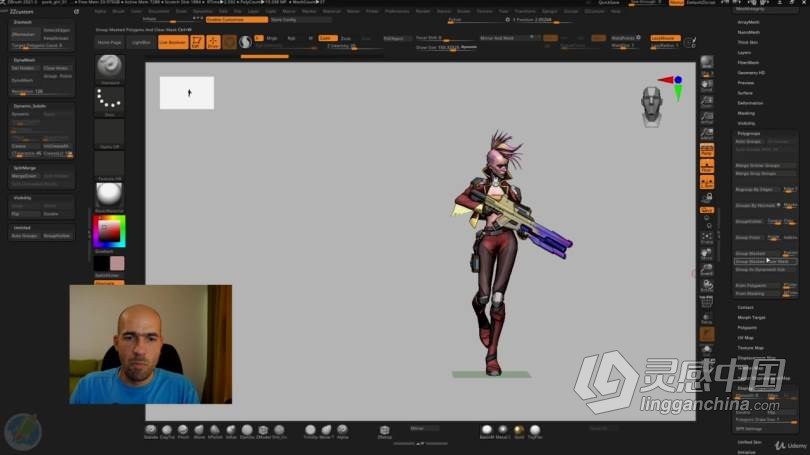Click the Zoom icon in right shelf

point(707,101)
